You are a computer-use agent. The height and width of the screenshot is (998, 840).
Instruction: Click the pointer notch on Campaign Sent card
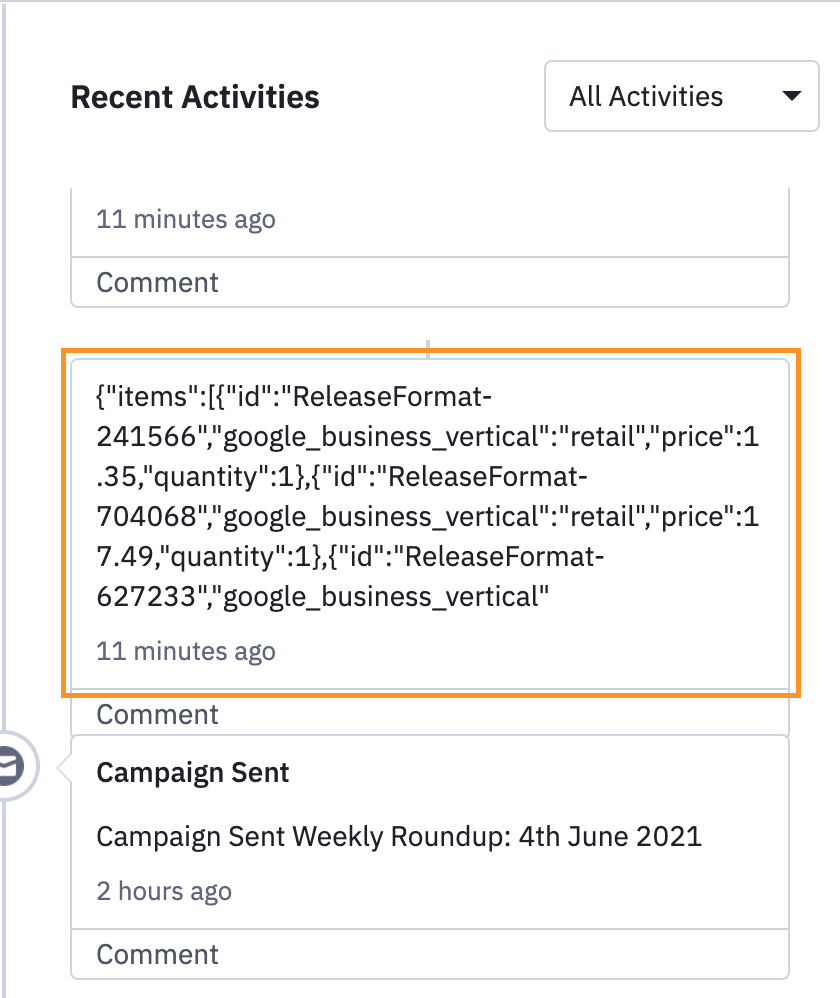coord(62,769)
